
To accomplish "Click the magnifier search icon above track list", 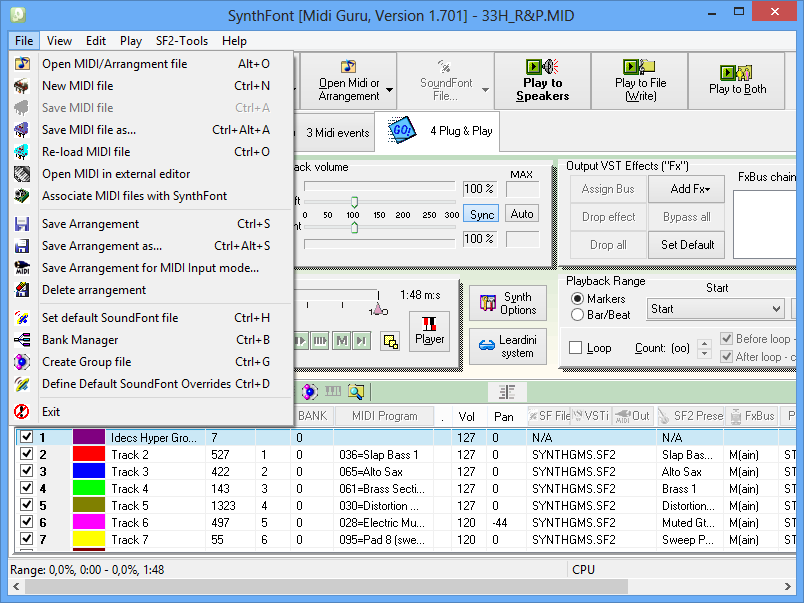I will pyautogui.click(x=357, y=391).
